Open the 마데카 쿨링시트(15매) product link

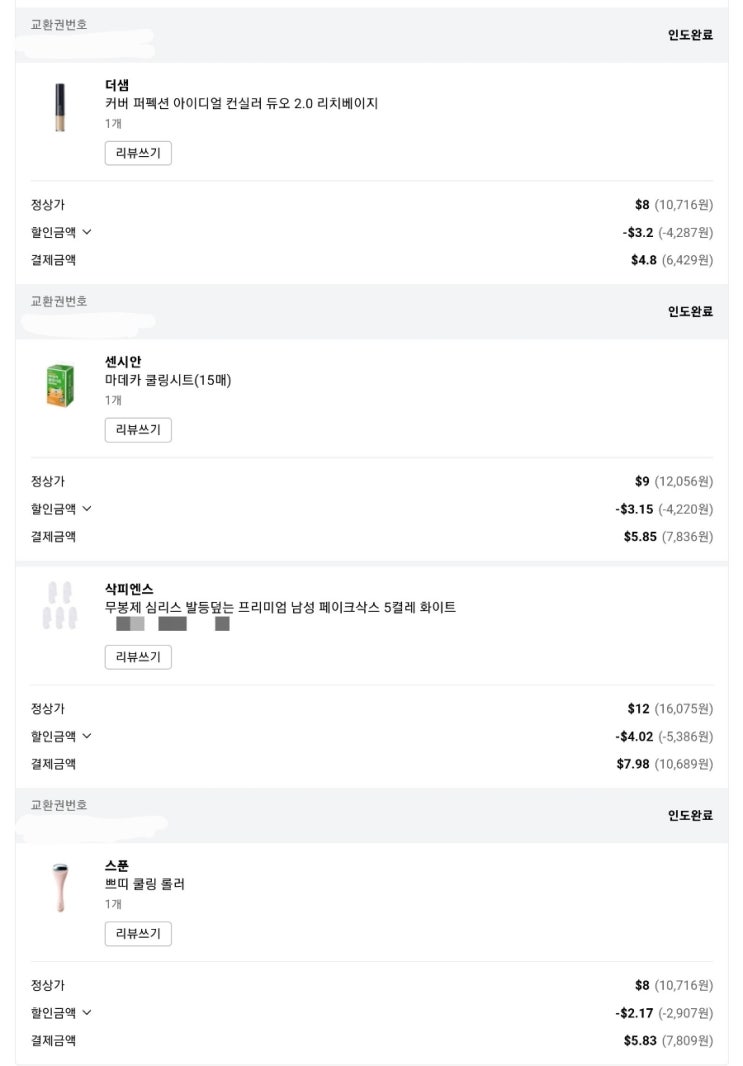point(168,380)
